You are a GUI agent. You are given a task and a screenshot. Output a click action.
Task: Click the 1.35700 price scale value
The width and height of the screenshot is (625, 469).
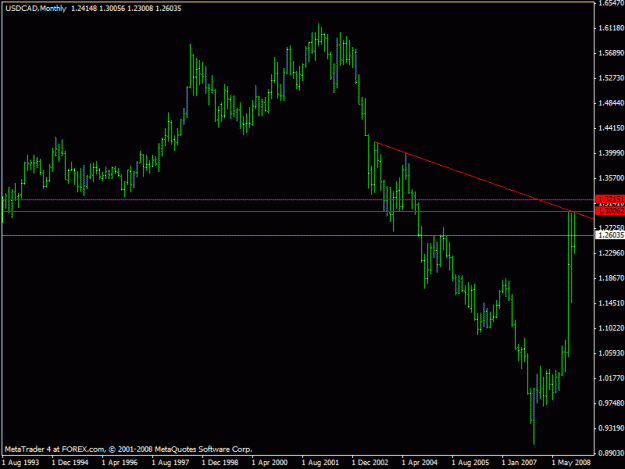(x=611, y=178)
